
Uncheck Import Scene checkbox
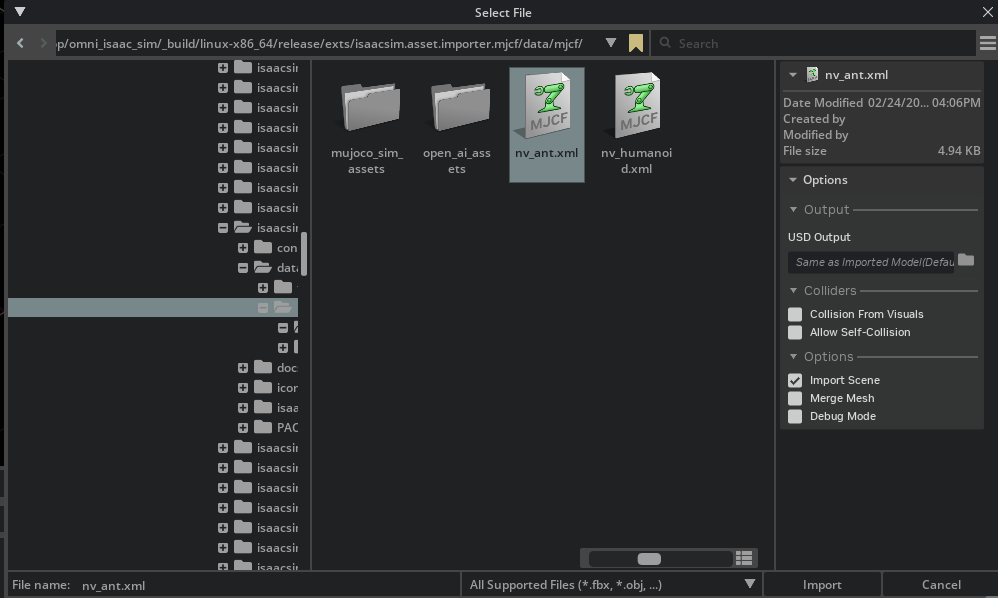tap(795, 380)
